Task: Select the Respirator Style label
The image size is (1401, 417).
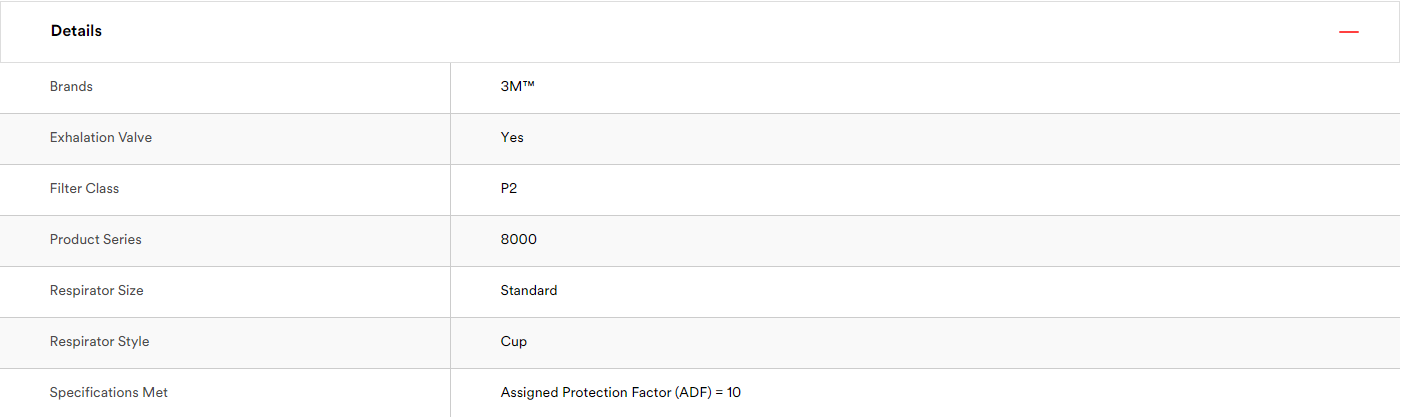Action: 99,342
